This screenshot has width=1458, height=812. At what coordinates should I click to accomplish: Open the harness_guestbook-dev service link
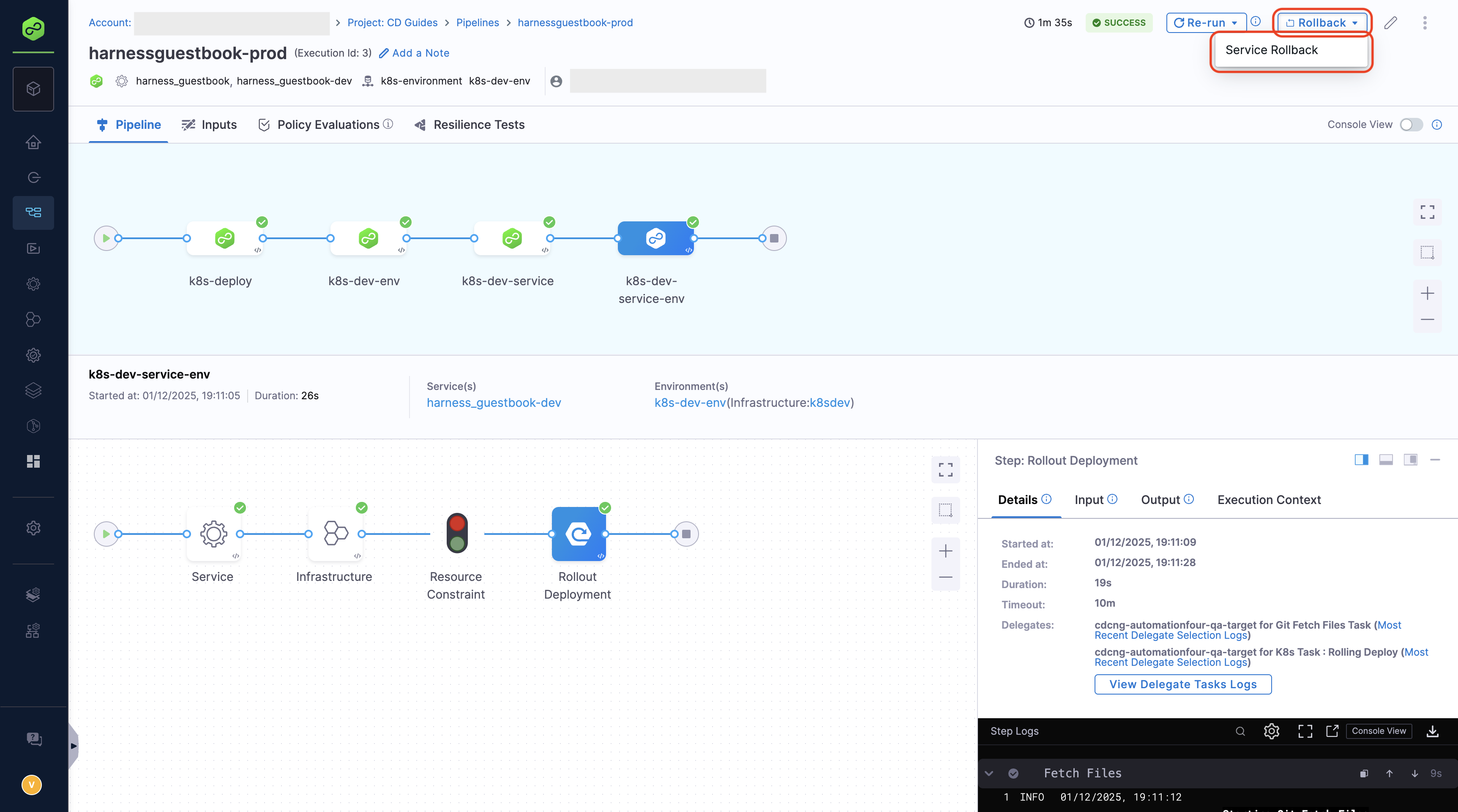coord(494,402)
